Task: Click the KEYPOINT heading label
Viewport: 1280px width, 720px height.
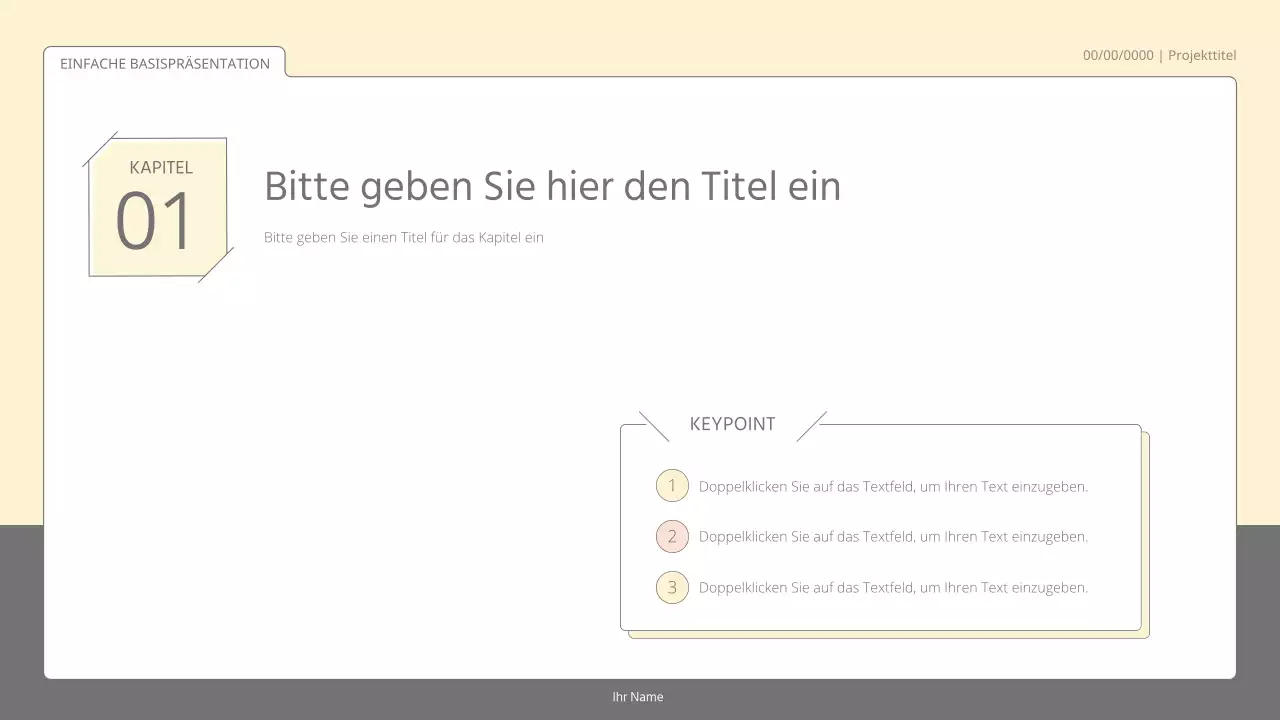Action: [x=732, y=424]
